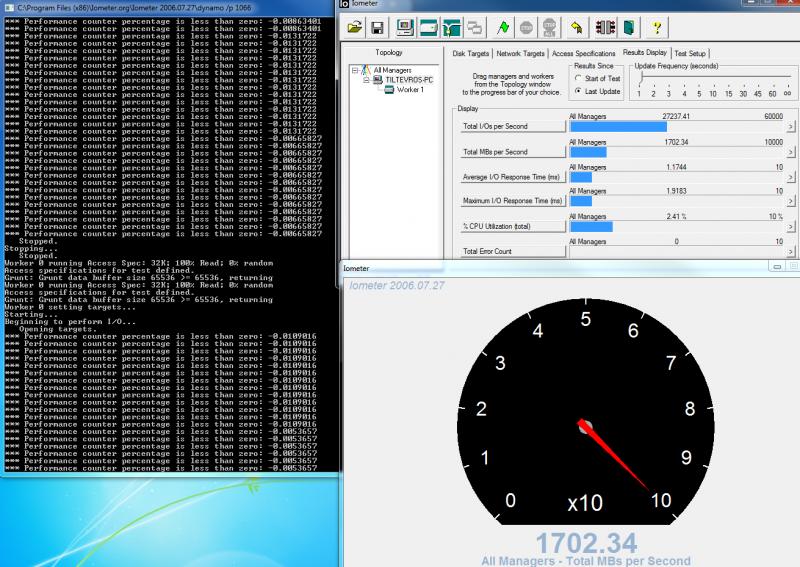Open the % CPU Utilization chart arrow
Screen dimensions: 800x567
pyautogui.click(x=790, y=226)
